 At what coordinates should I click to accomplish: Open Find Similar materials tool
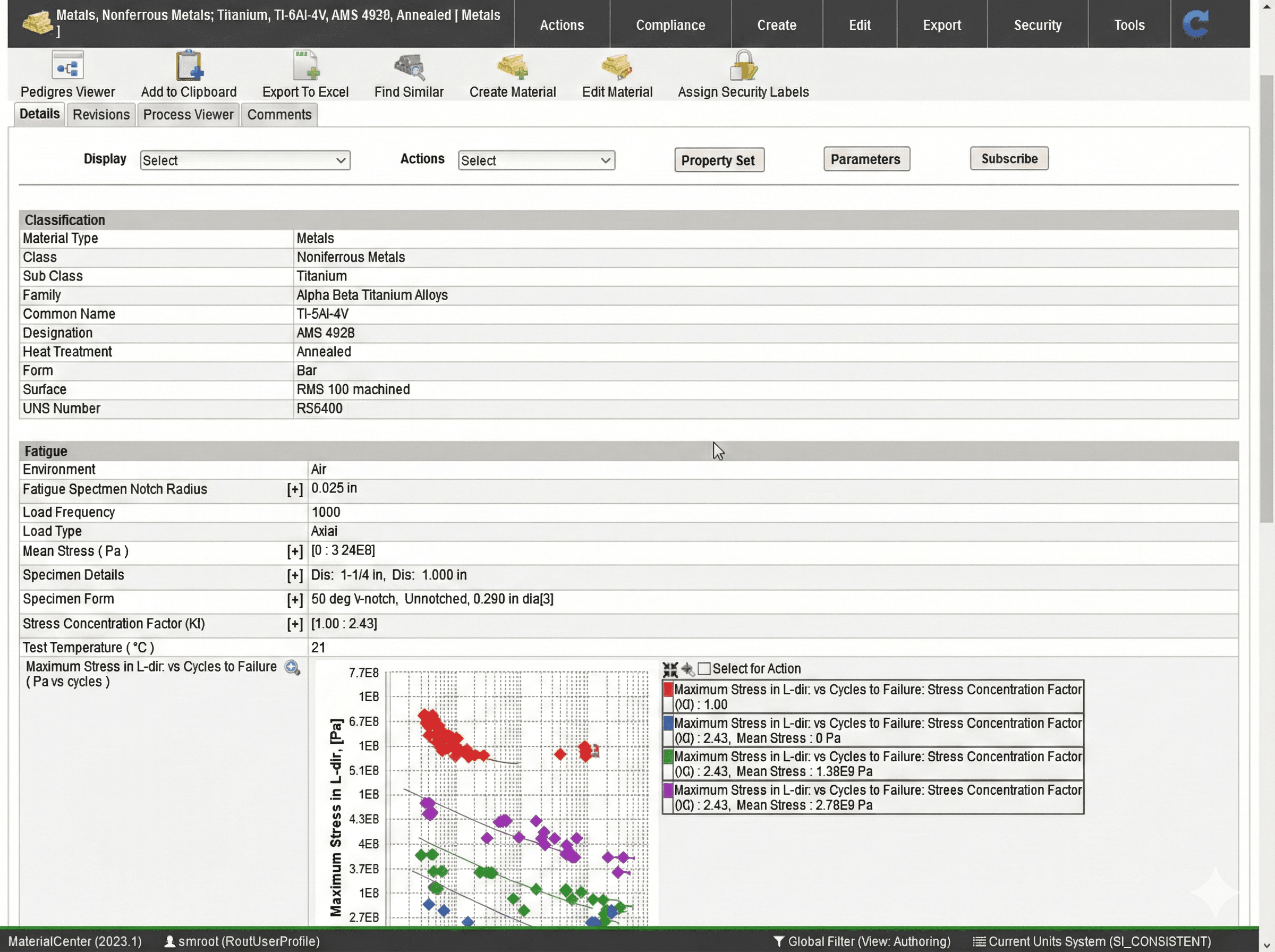(409, 67)
